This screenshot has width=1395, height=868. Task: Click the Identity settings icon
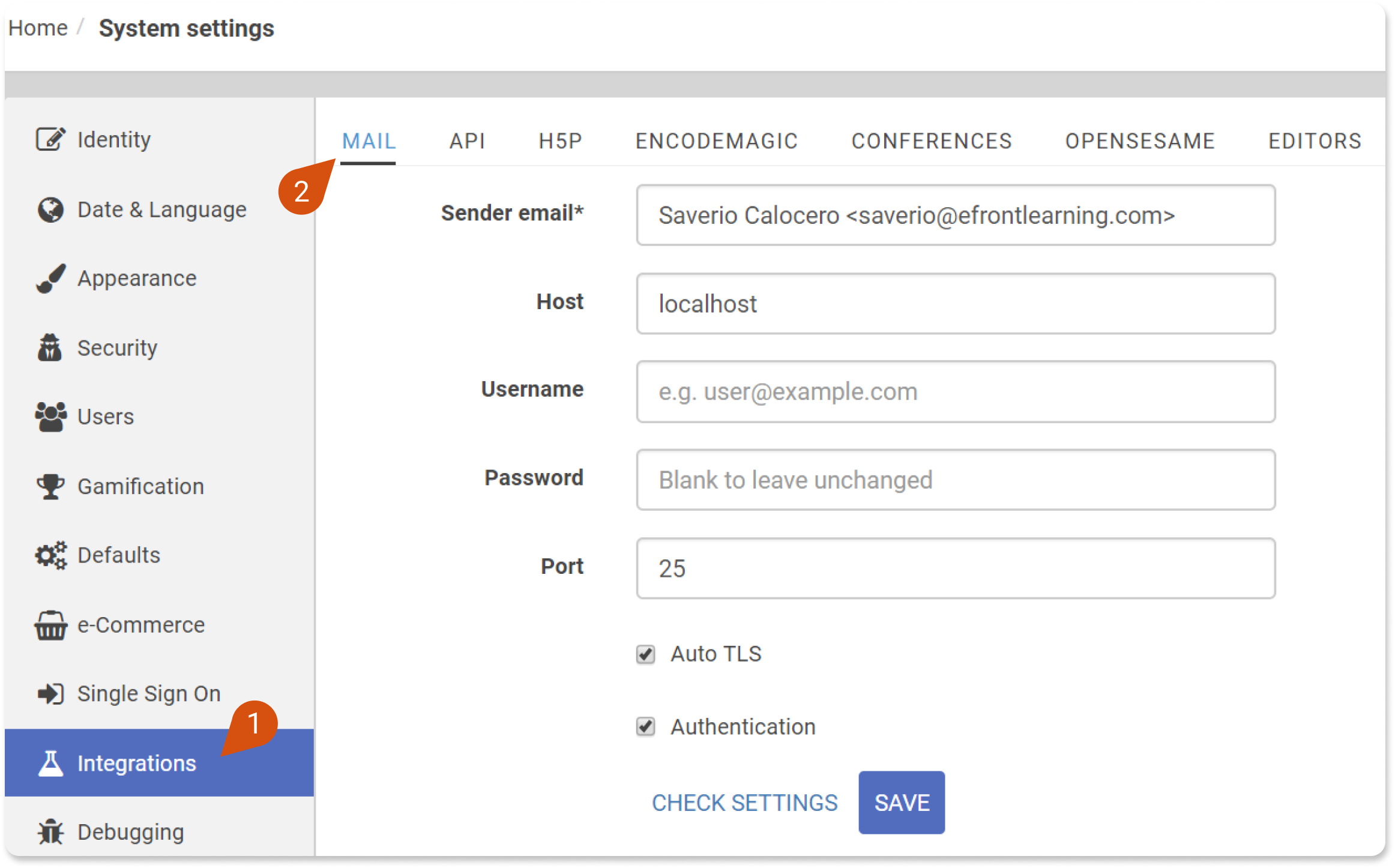point(46,139)
